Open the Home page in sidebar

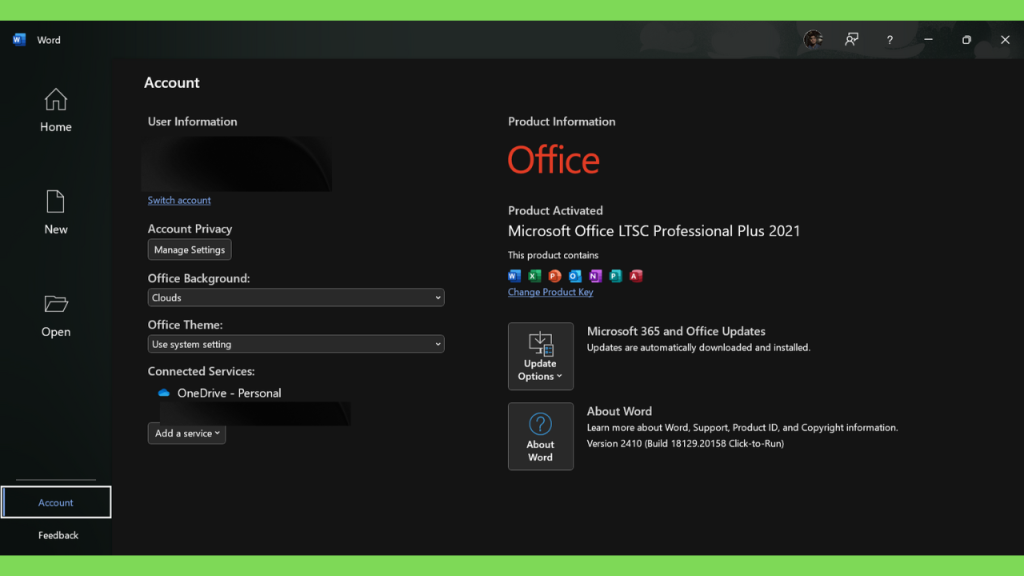tap(56, 110)
